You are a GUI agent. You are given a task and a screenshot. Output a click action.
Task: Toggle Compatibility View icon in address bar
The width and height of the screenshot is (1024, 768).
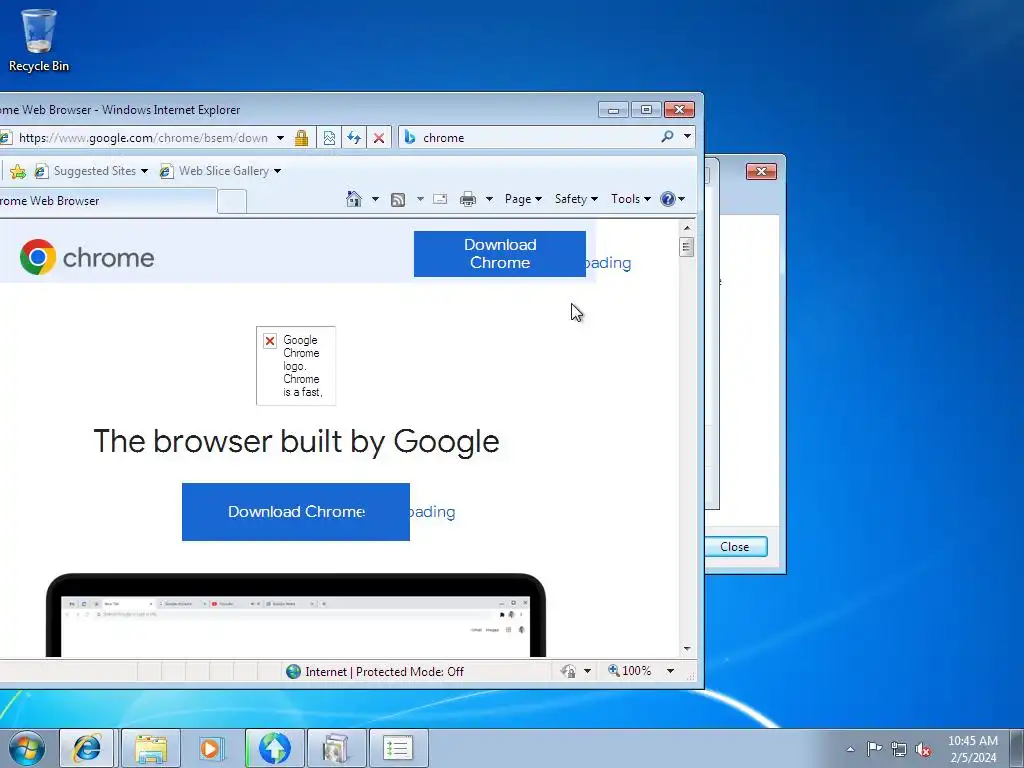(x=329, y=138)
